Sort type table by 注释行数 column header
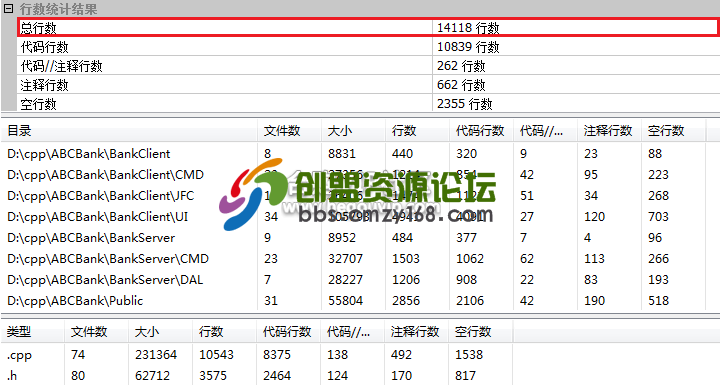722x389 pixels. pos(416,332)
